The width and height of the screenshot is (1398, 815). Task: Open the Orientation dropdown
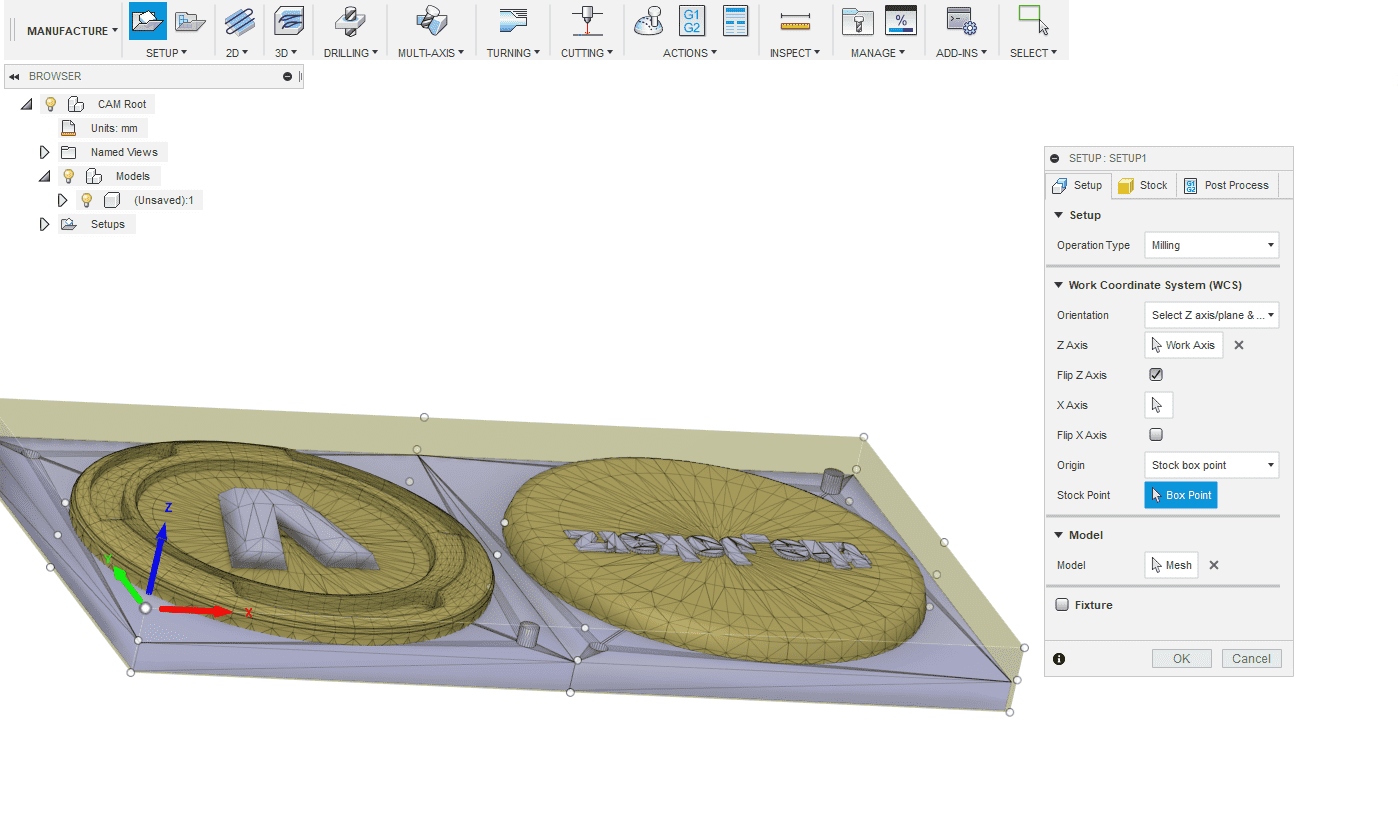tap(1212, 315)
